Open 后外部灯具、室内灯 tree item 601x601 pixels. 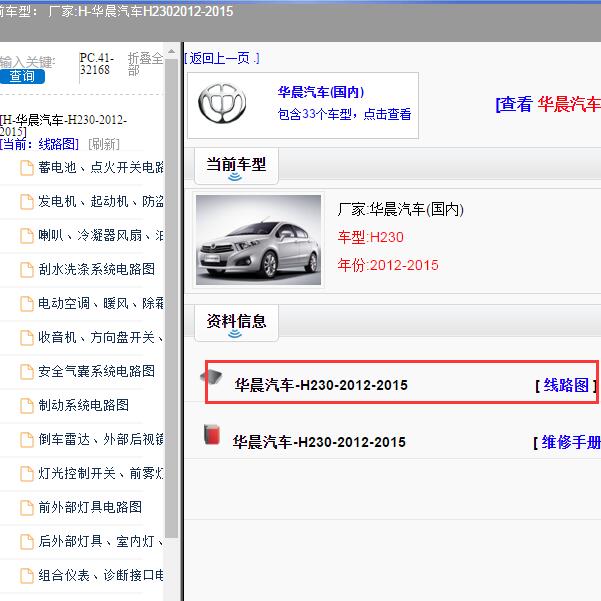point(101,541)
